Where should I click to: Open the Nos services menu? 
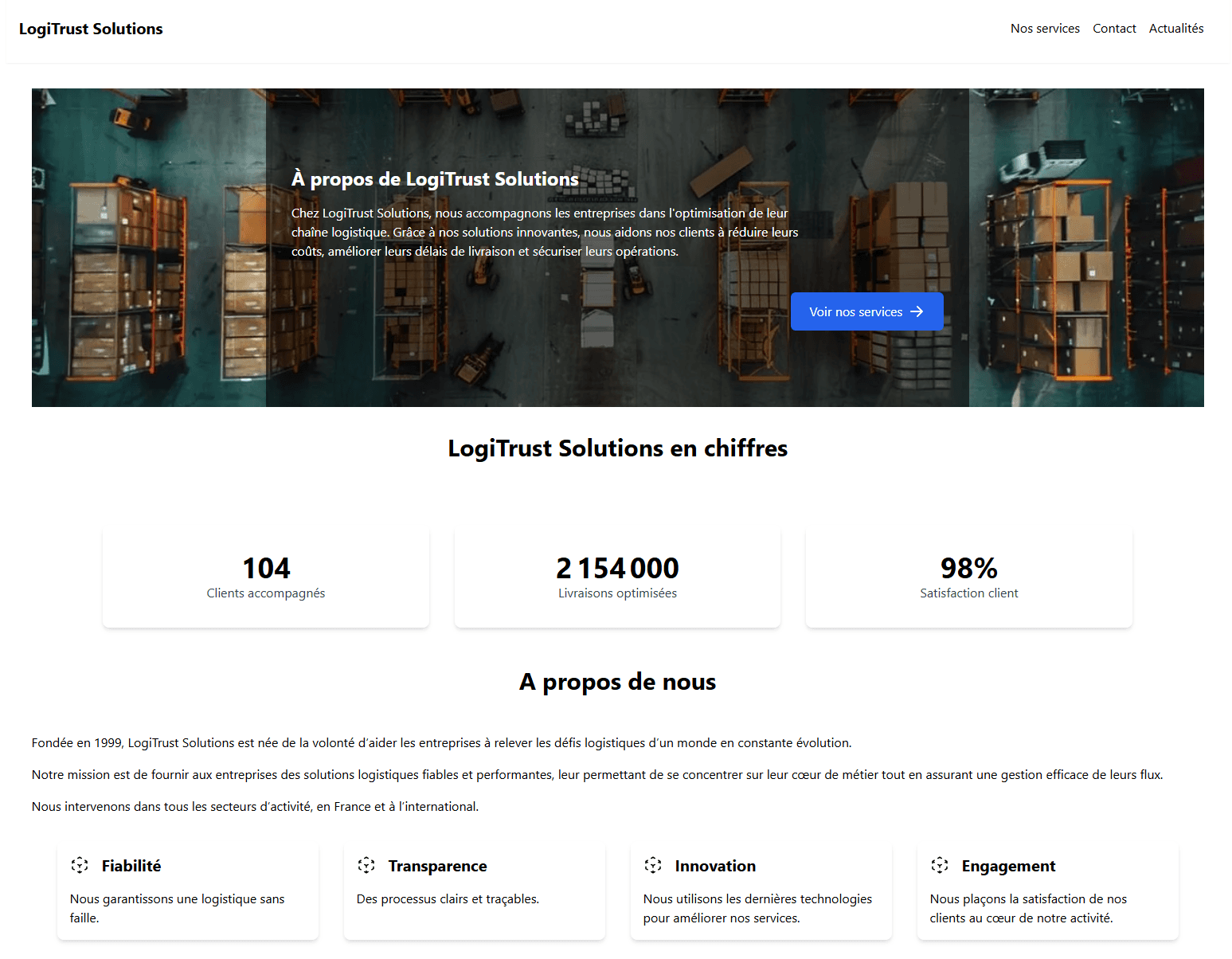(1044, 29)
